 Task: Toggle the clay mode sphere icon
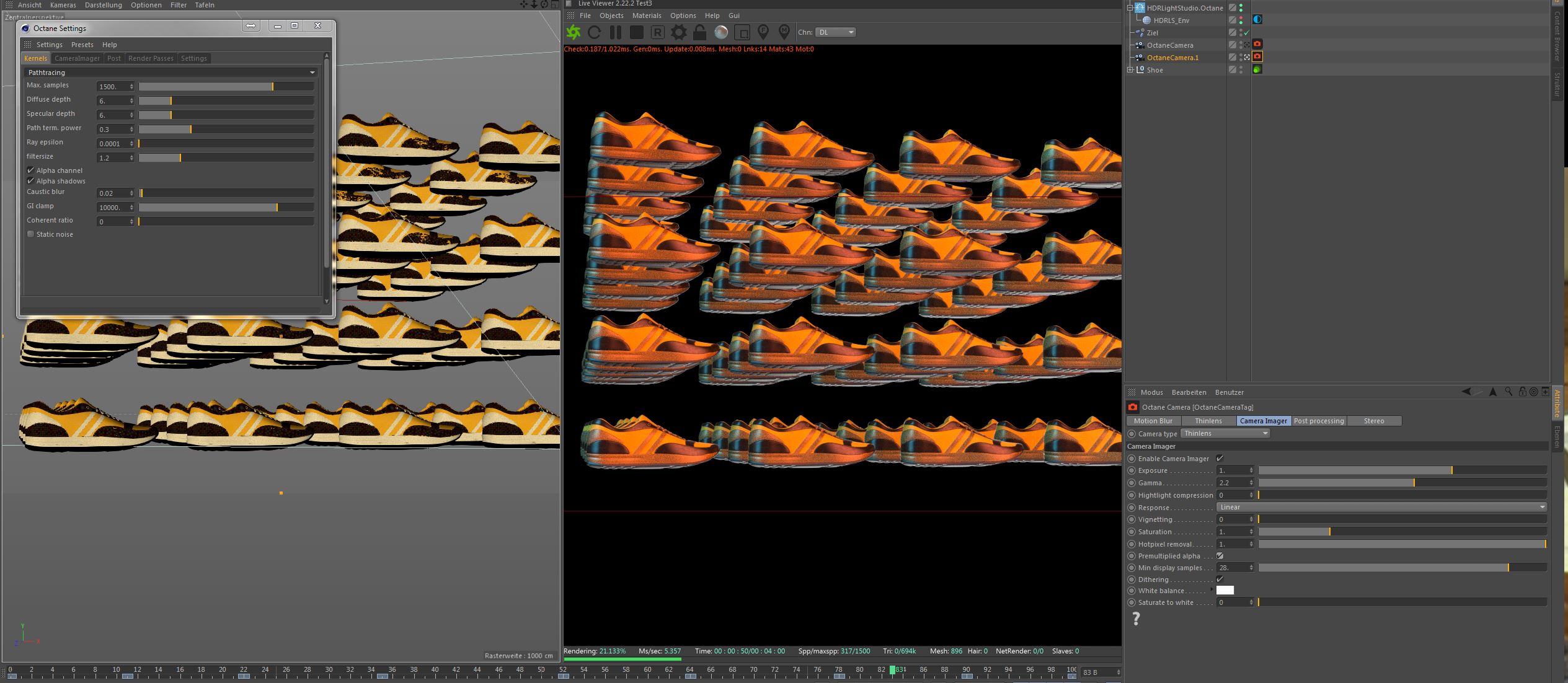[721, 32]
